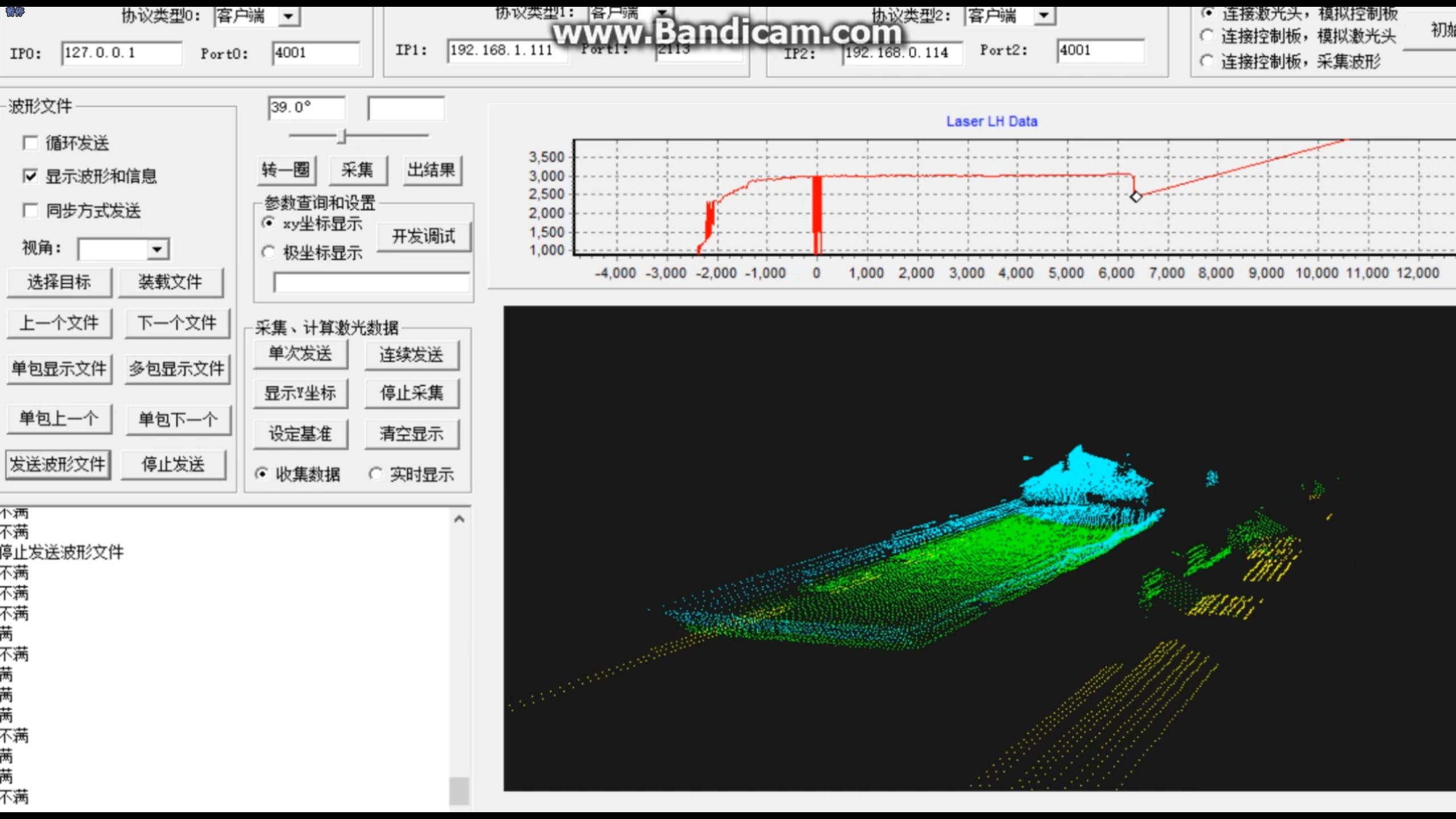Select 实时显示 radio option
Viewport: 1456px width, 819px height.
pos(375,474)
